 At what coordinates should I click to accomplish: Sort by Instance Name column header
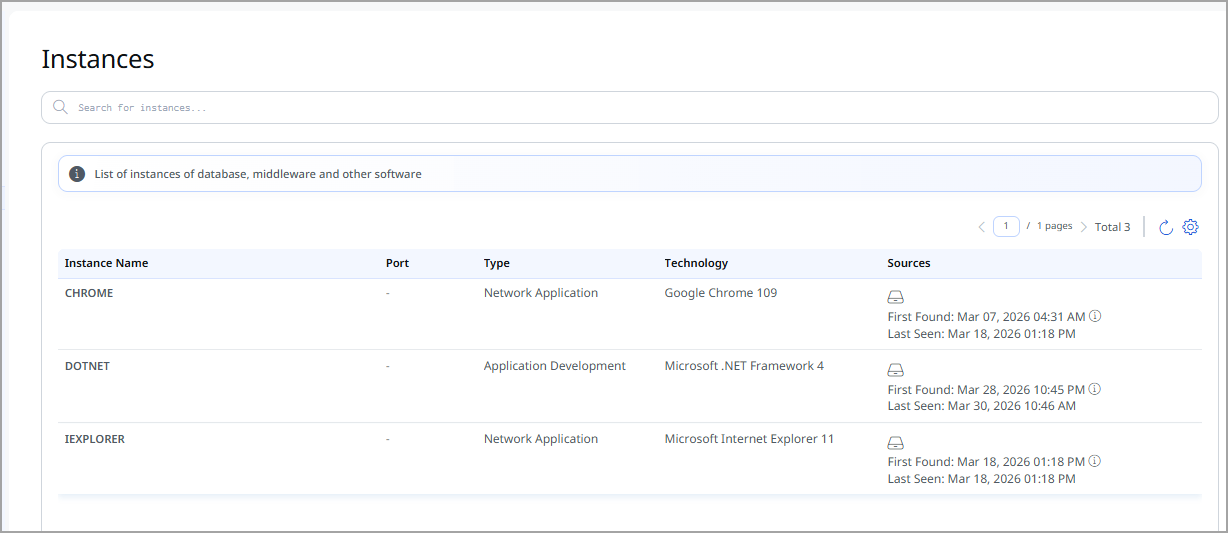[x=106, y=263]
